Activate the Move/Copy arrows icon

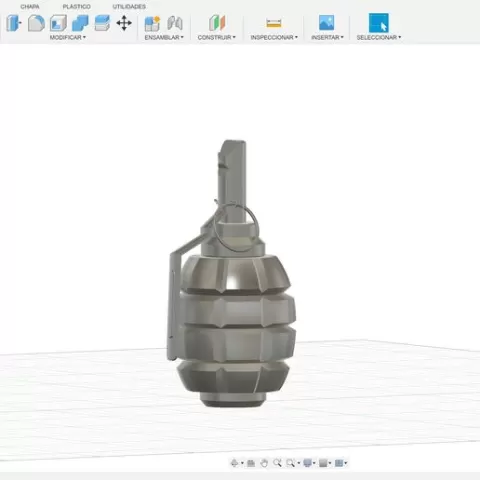coord(124,23)
